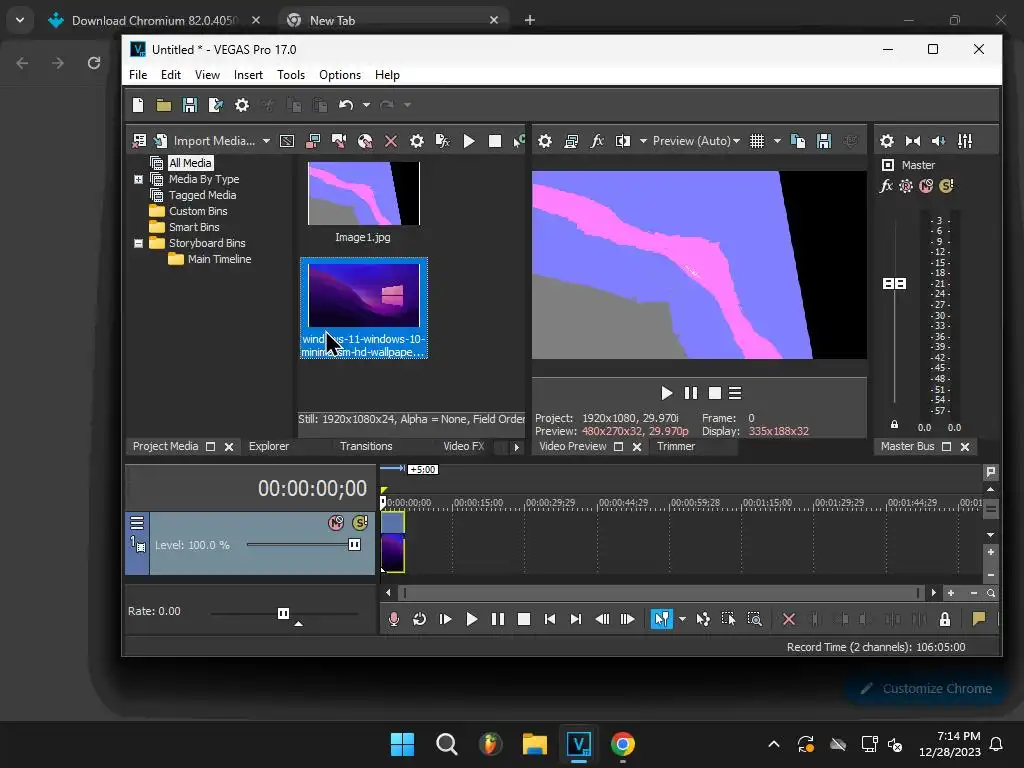Mute the video track in track header
1024x768 pixels.
336,523
